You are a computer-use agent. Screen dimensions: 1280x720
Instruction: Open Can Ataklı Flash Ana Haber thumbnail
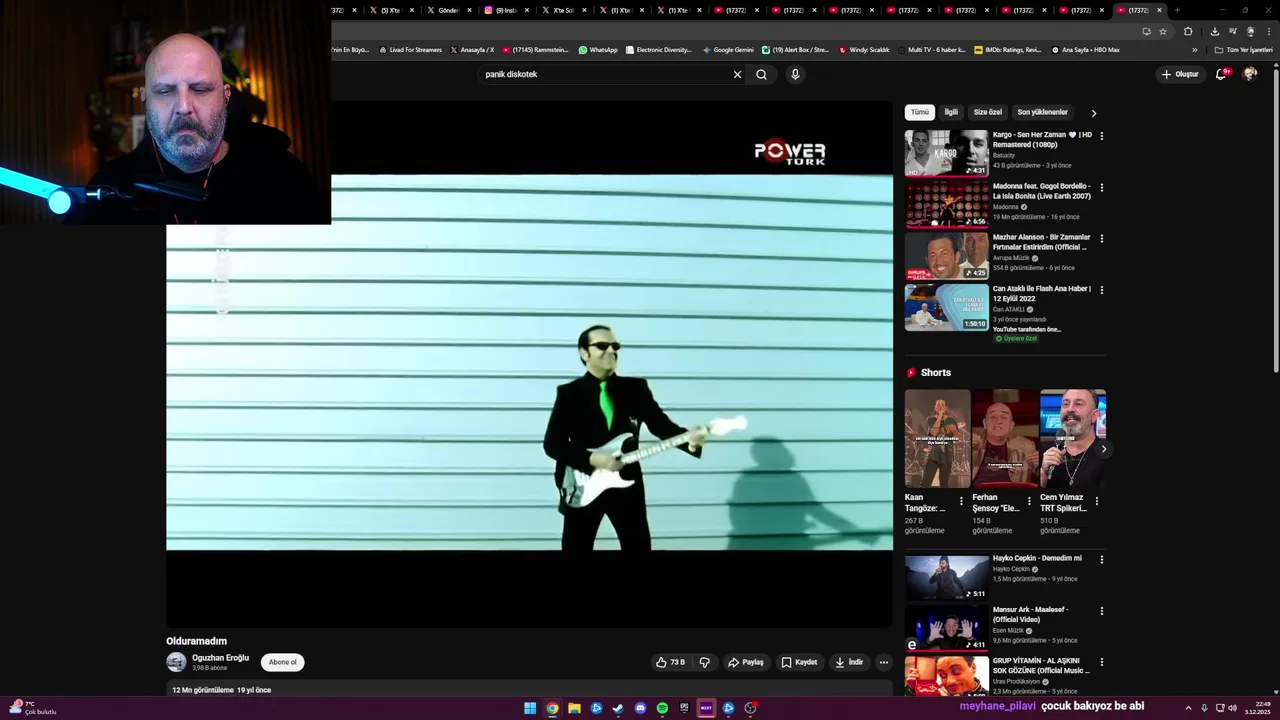[947, 307]
